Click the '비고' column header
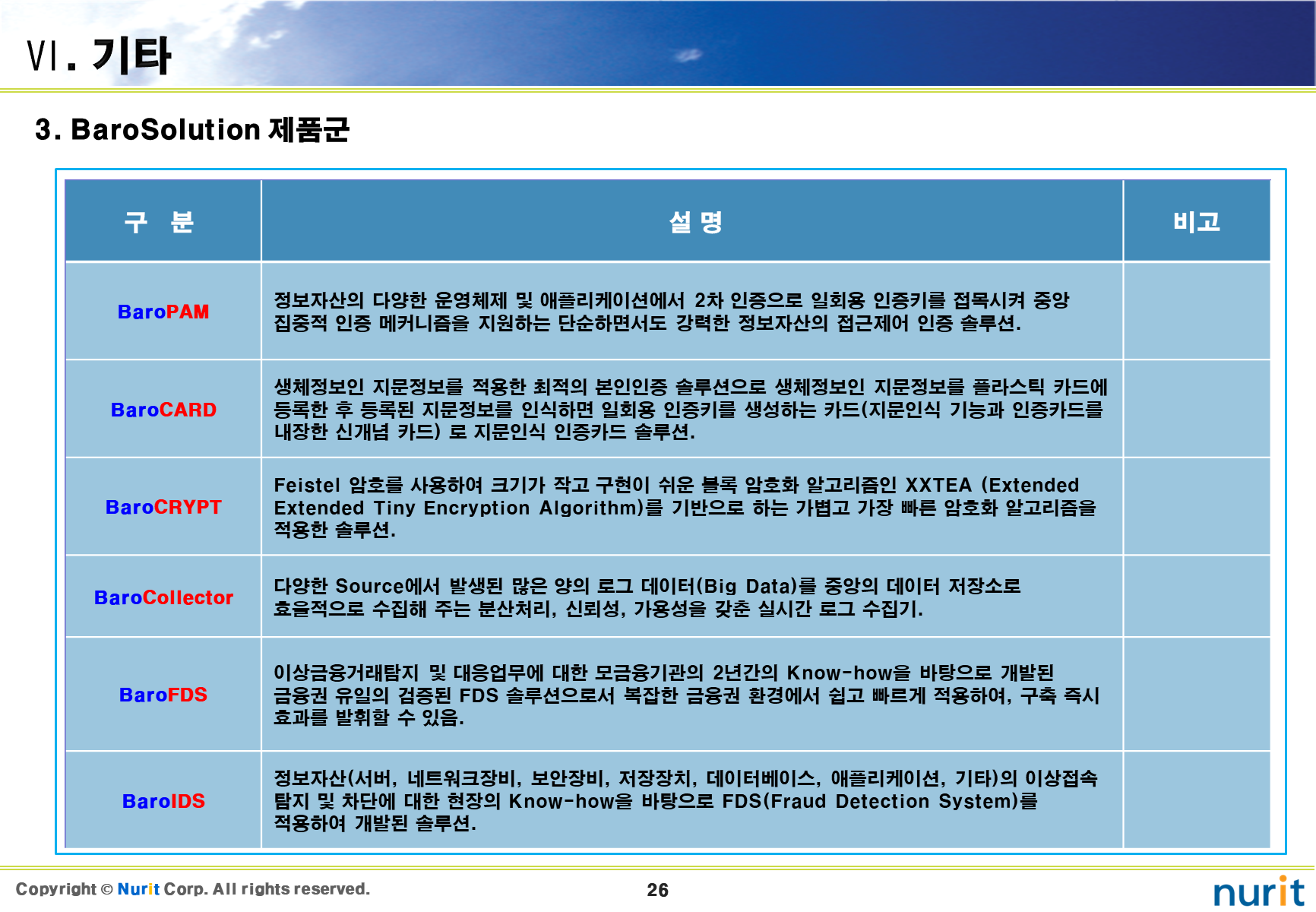 (x=1197, y=221)
